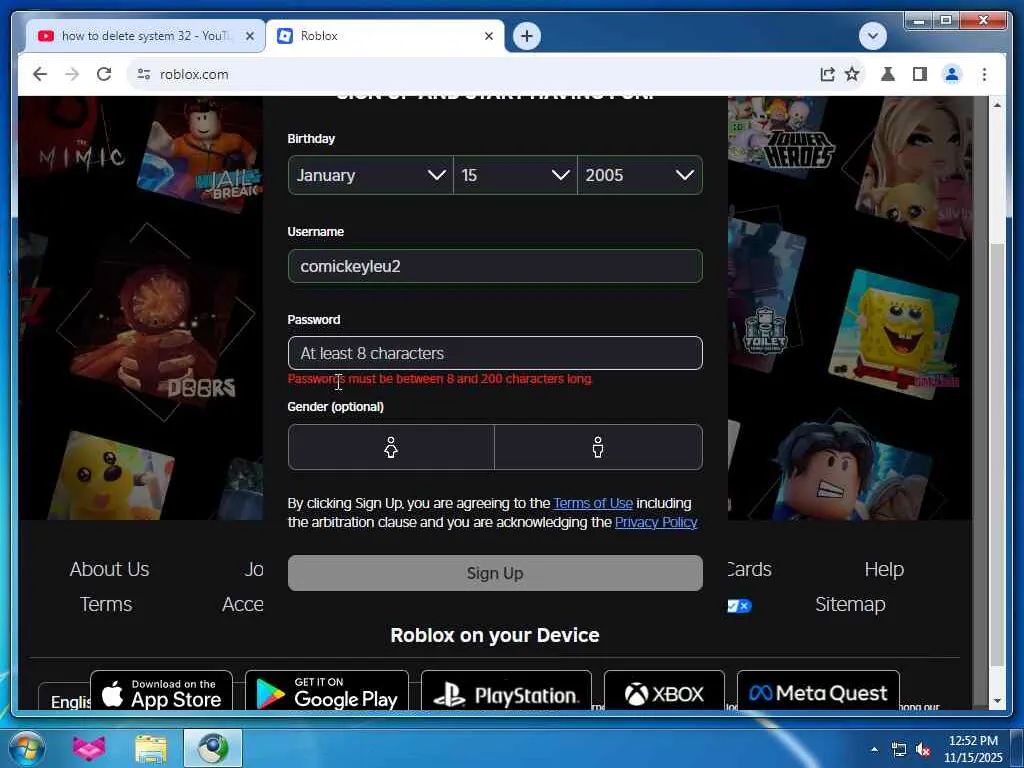Open the Help footer link
1024x768 pixels.
click(884, 569)
